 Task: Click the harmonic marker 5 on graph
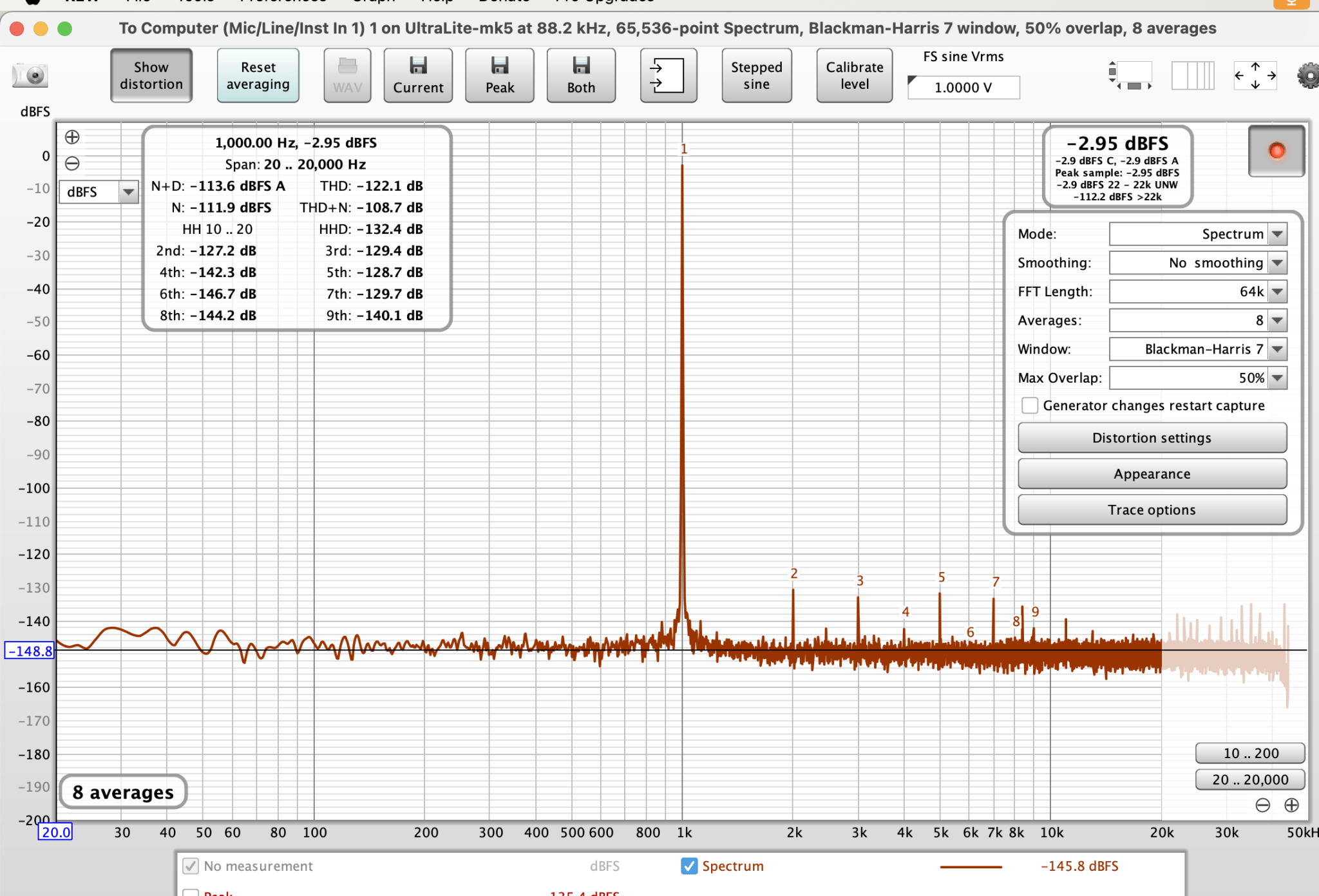tap(942, 577)
